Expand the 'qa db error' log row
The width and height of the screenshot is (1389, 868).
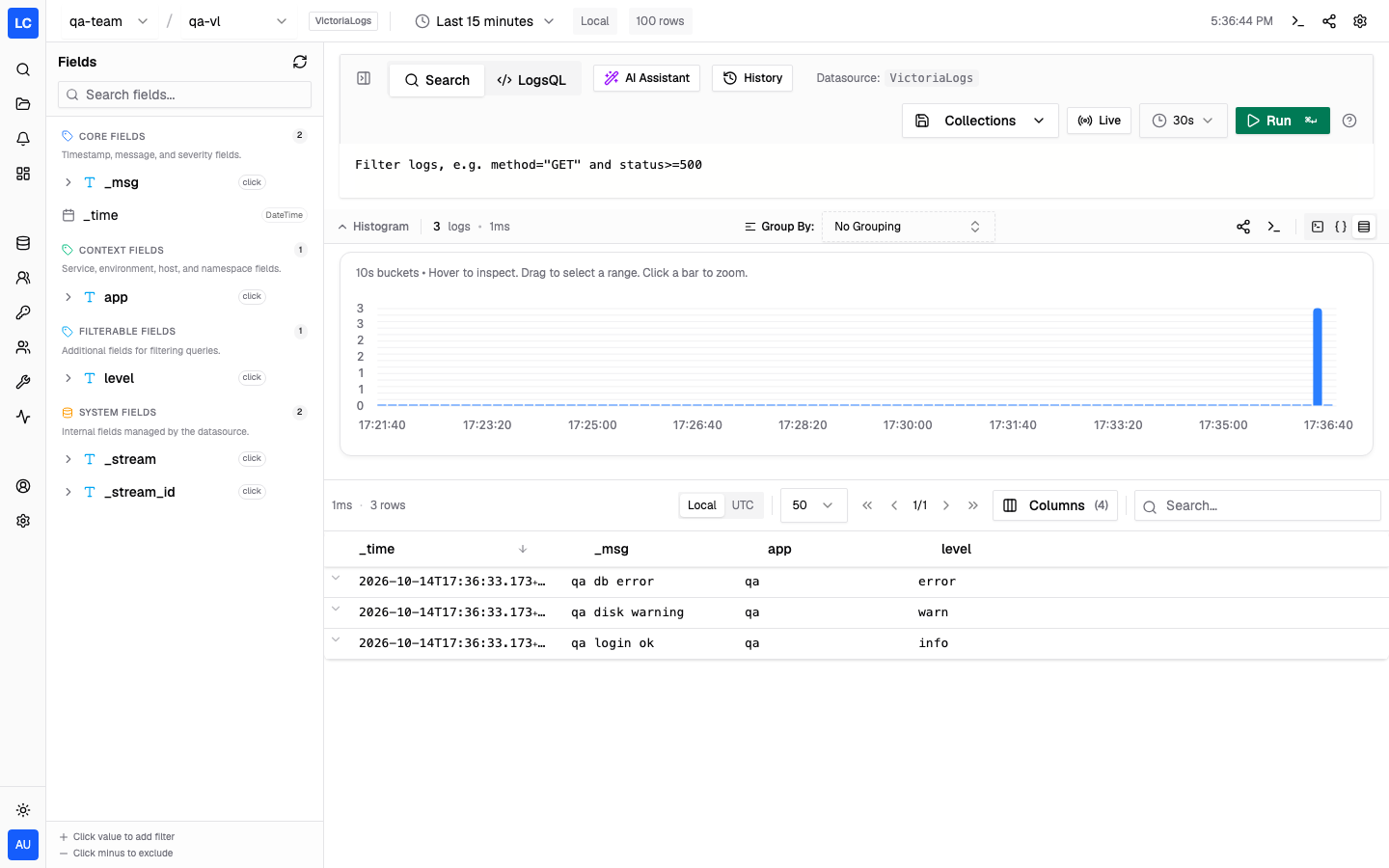[336, 579]
